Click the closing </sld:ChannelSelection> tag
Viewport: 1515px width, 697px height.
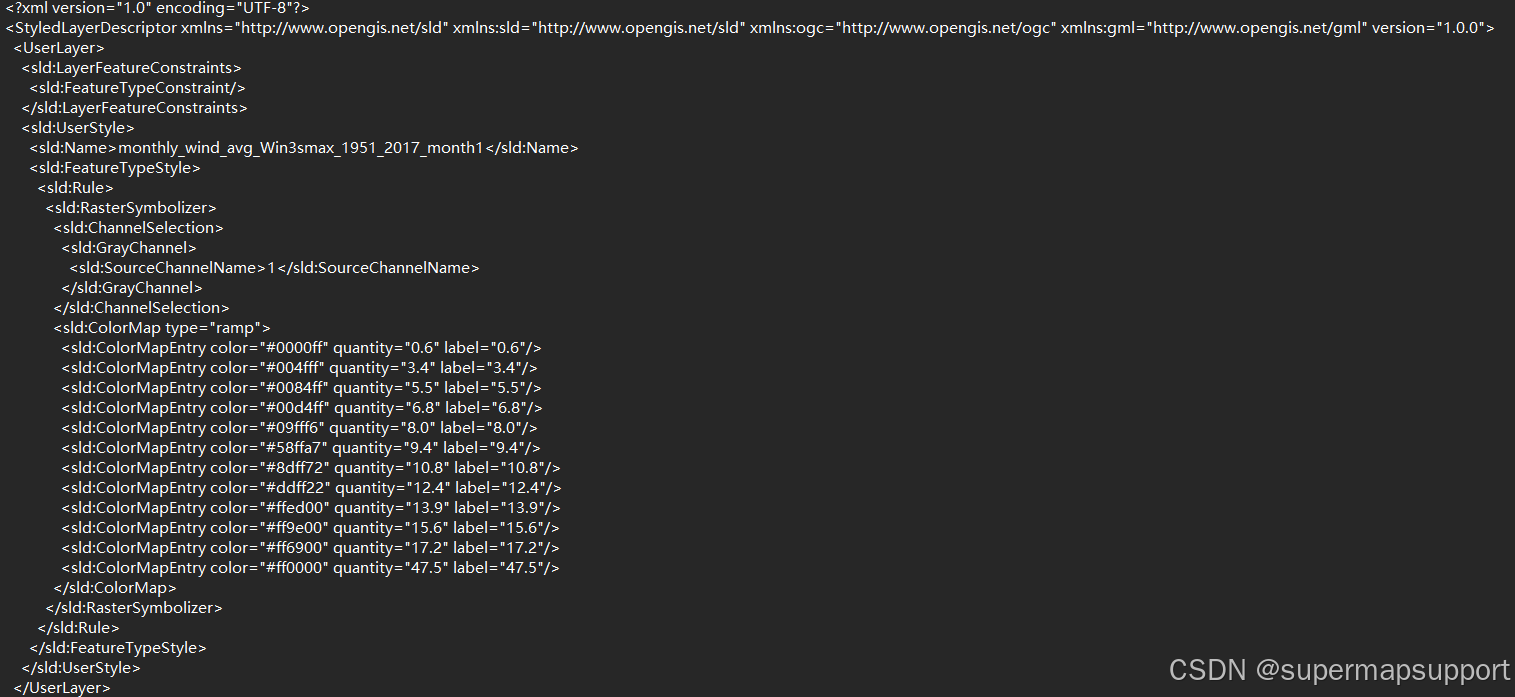coord(141,308)
